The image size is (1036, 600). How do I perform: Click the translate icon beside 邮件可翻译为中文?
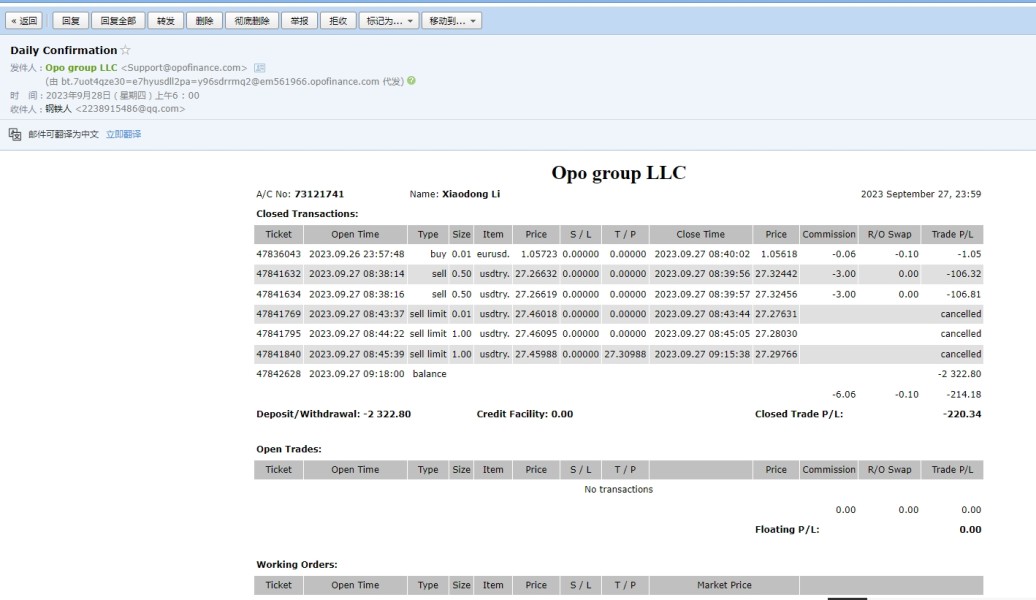click(x=15, y=134)
